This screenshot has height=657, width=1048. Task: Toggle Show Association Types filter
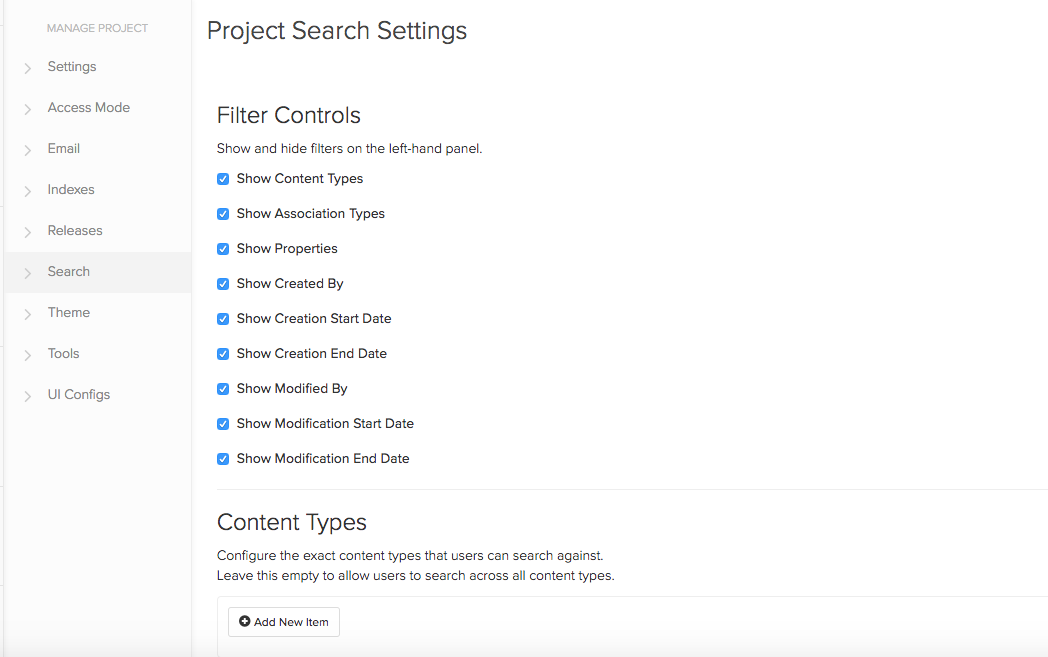[x=222, y=214]
